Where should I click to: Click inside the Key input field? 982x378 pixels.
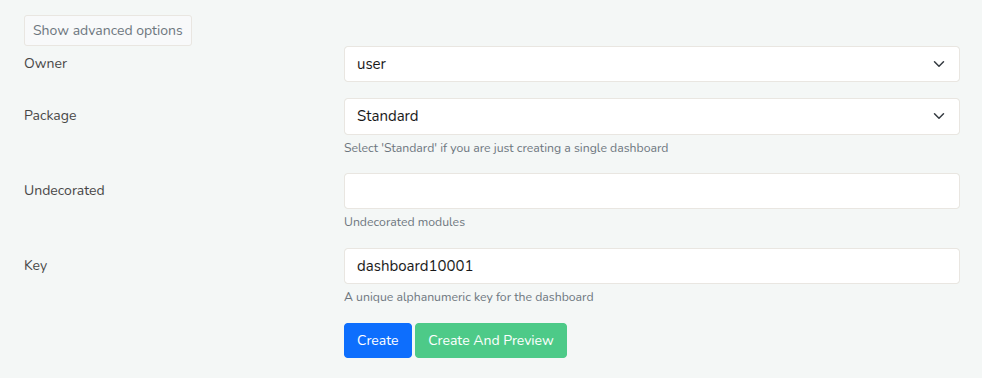pyautogui.click(x=651, y=266)
